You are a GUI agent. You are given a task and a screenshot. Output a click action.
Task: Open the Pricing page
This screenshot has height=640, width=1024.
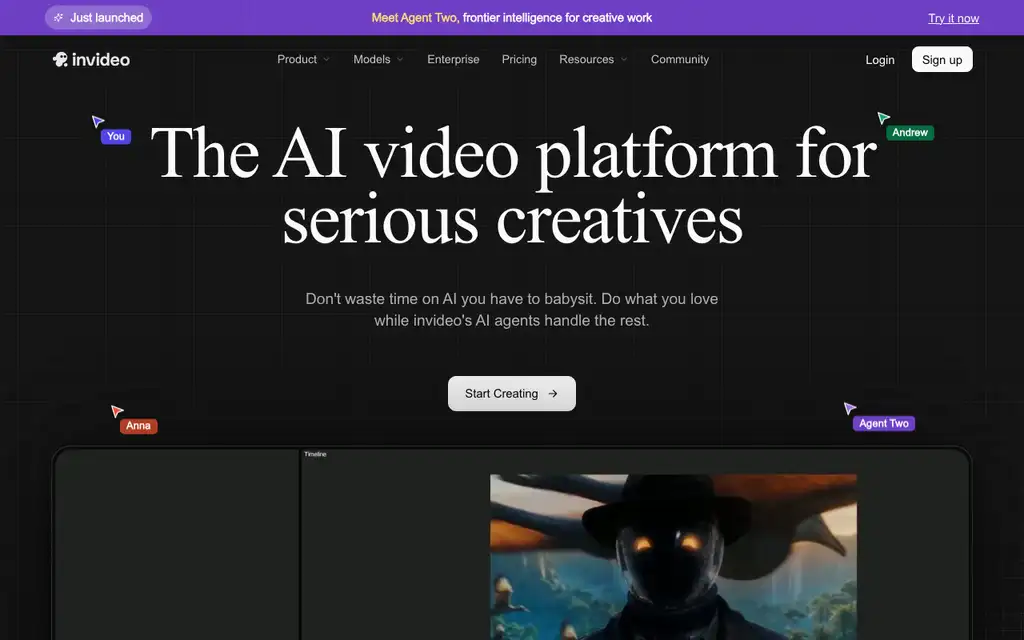pyautogui.click(x=519, y=59)
